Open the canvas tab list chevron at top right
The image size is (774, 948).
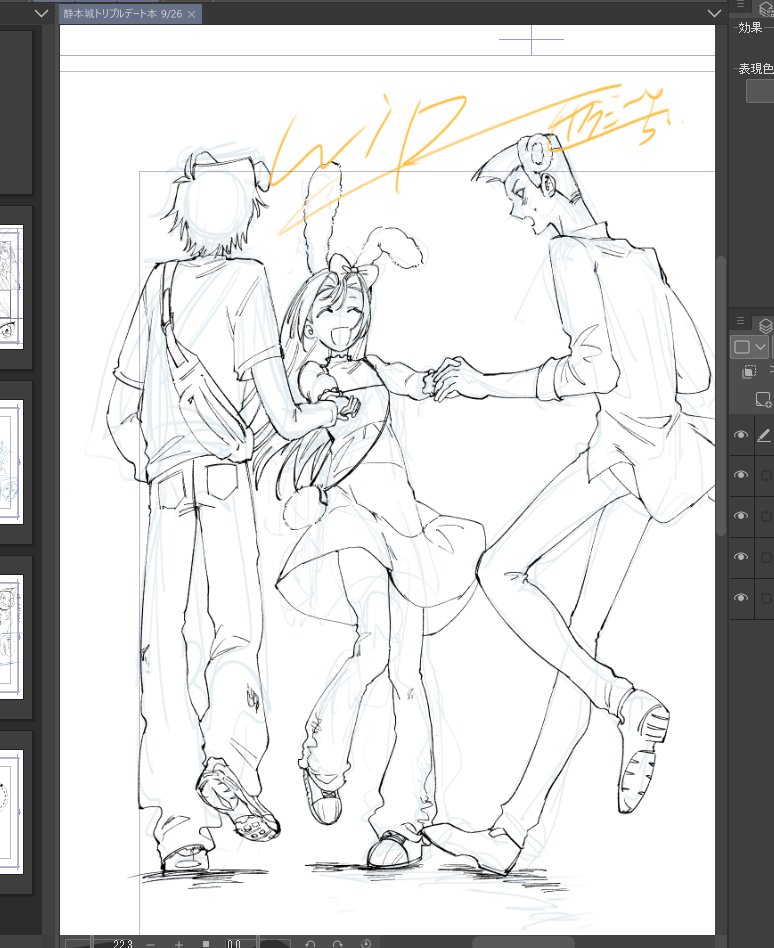(x=714, y=13)
